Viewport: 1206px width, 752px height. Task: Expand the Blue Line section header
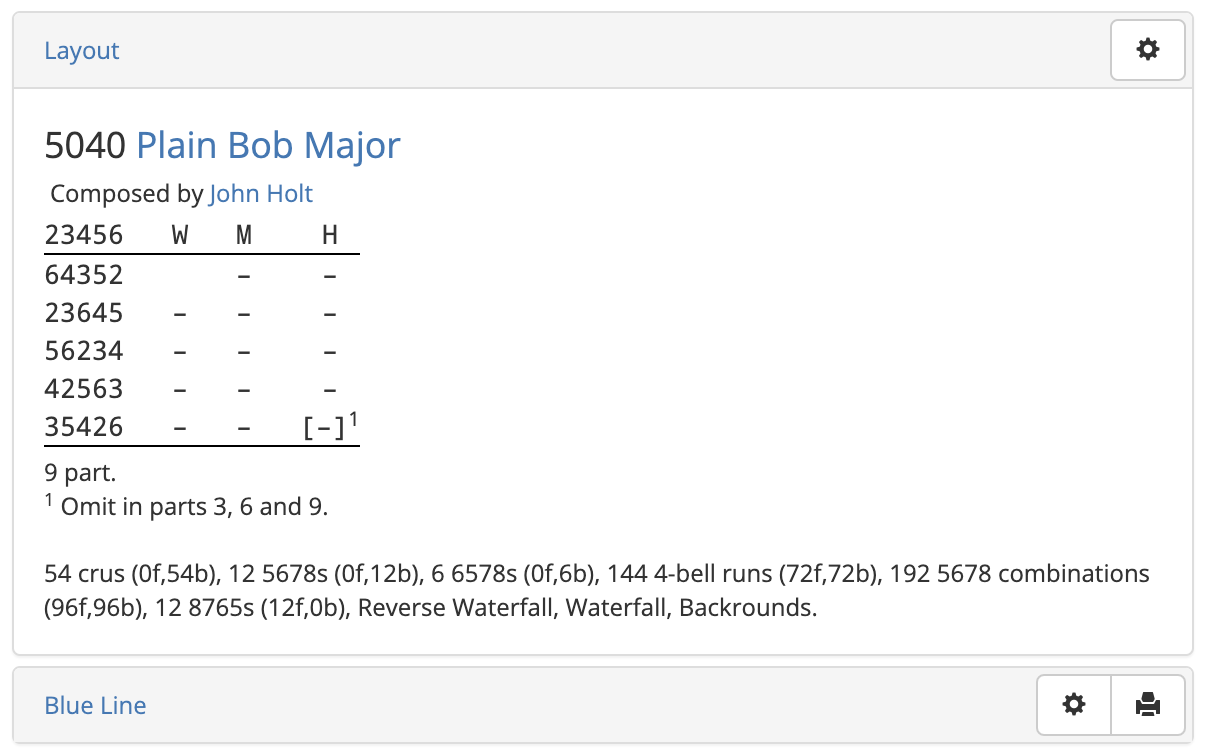click(95, 705)
